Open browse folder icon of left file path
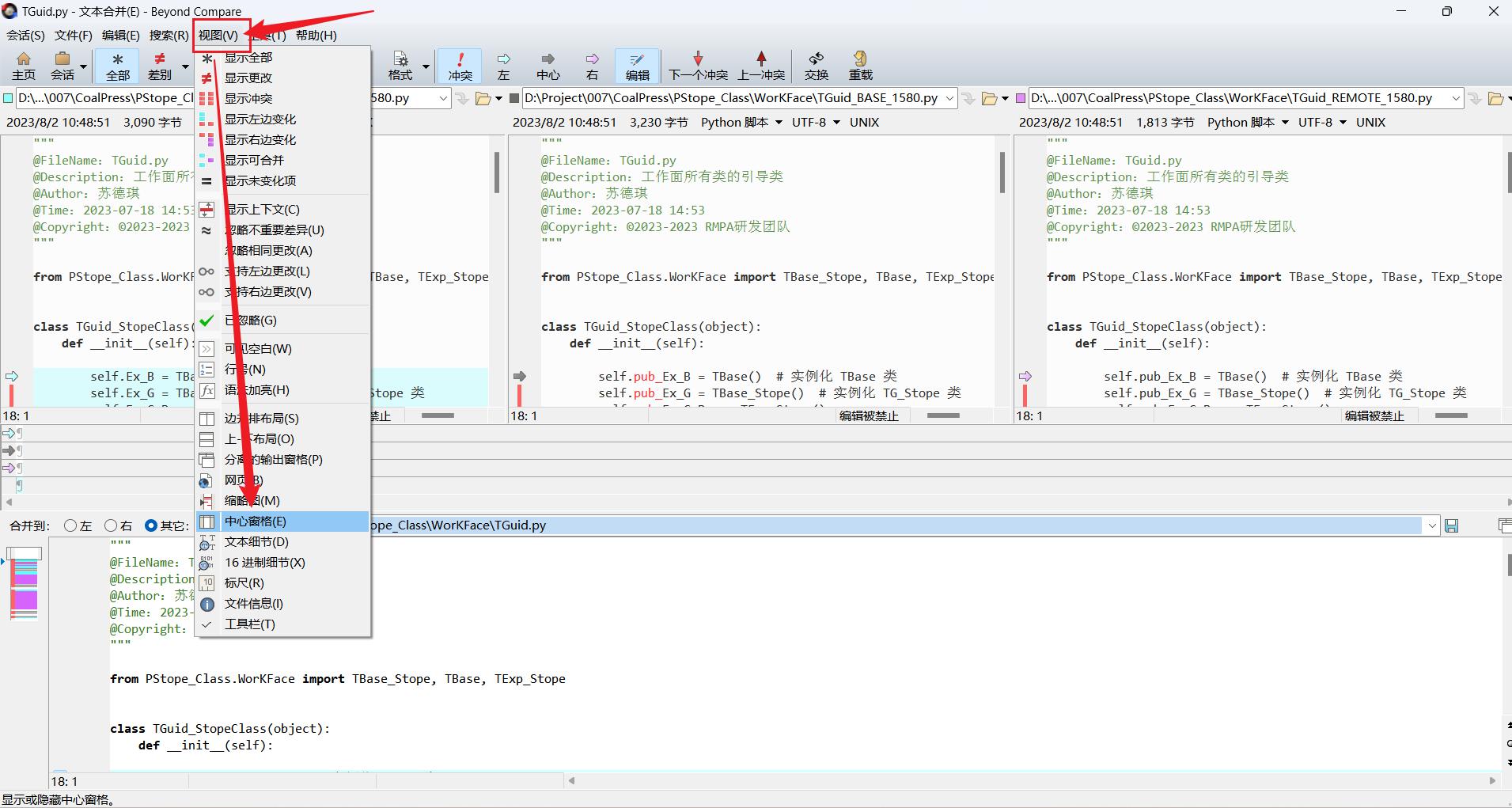The image size is (1512, 808). (x=483, y=98)
